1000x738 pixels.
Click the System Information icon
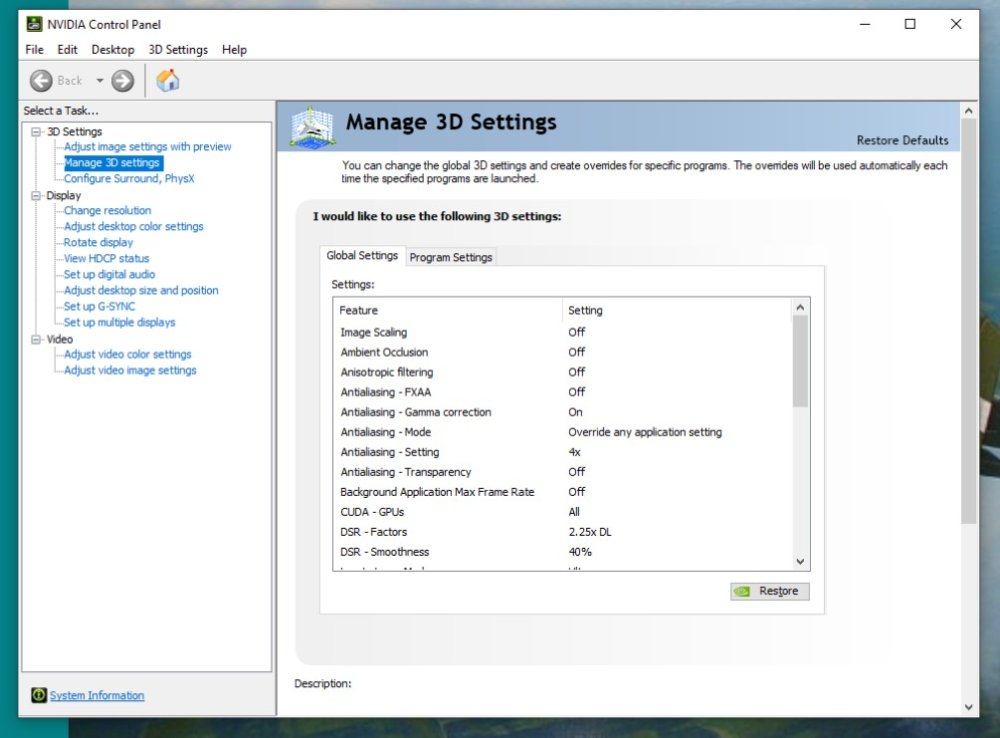pyautogui.click(x=38, y=695)
